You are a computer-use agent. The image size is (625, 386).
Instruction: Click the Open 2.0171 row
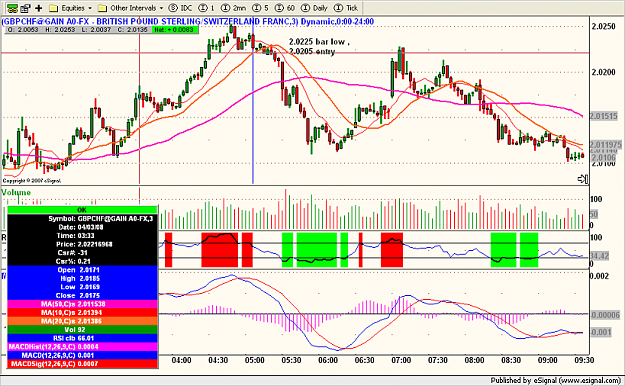(x=82, y=270)
